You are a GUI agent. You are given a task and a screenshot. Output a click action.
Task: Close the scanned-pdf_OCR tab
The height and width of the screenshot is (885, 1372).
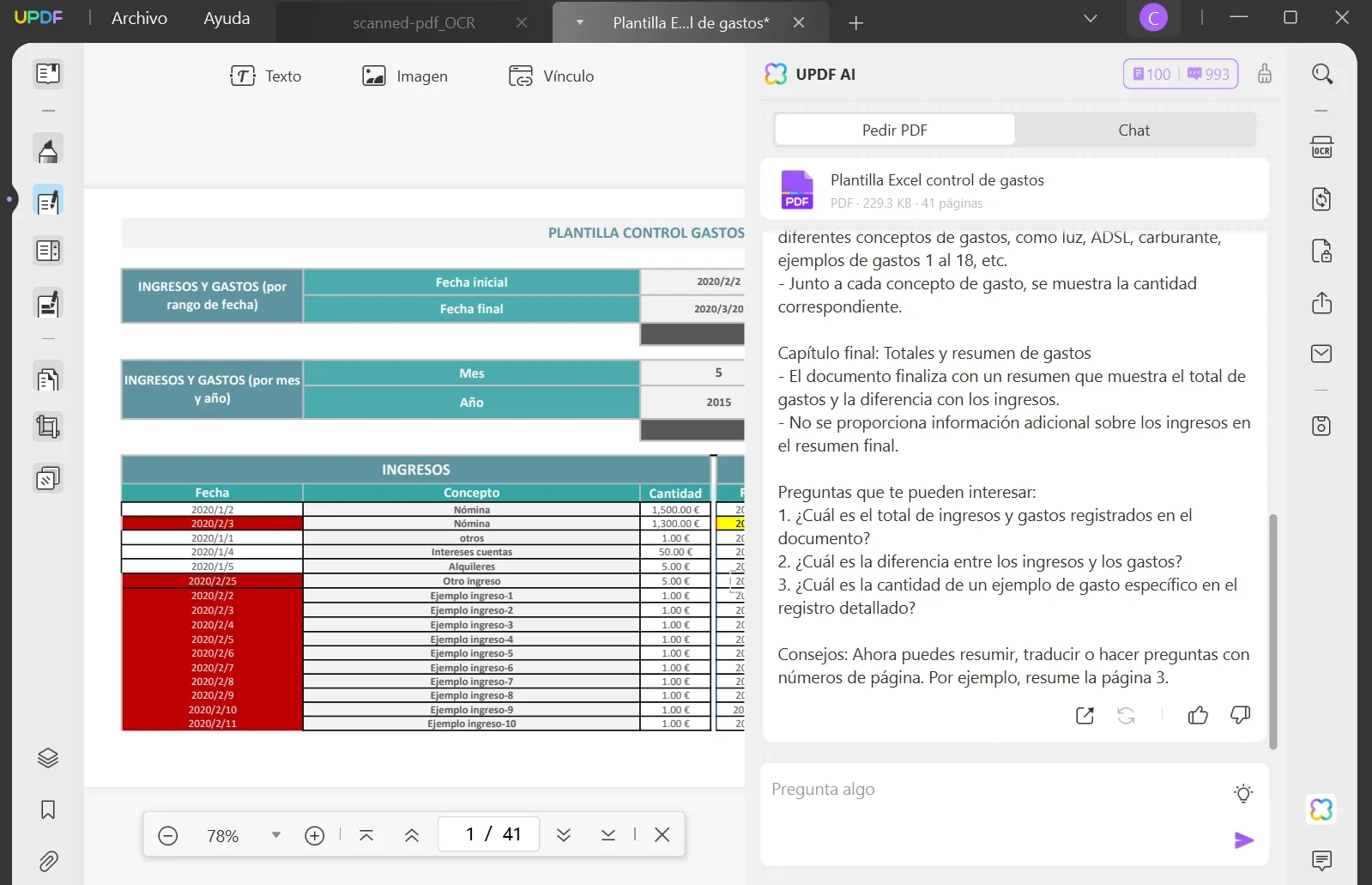[x=522, y=23]
